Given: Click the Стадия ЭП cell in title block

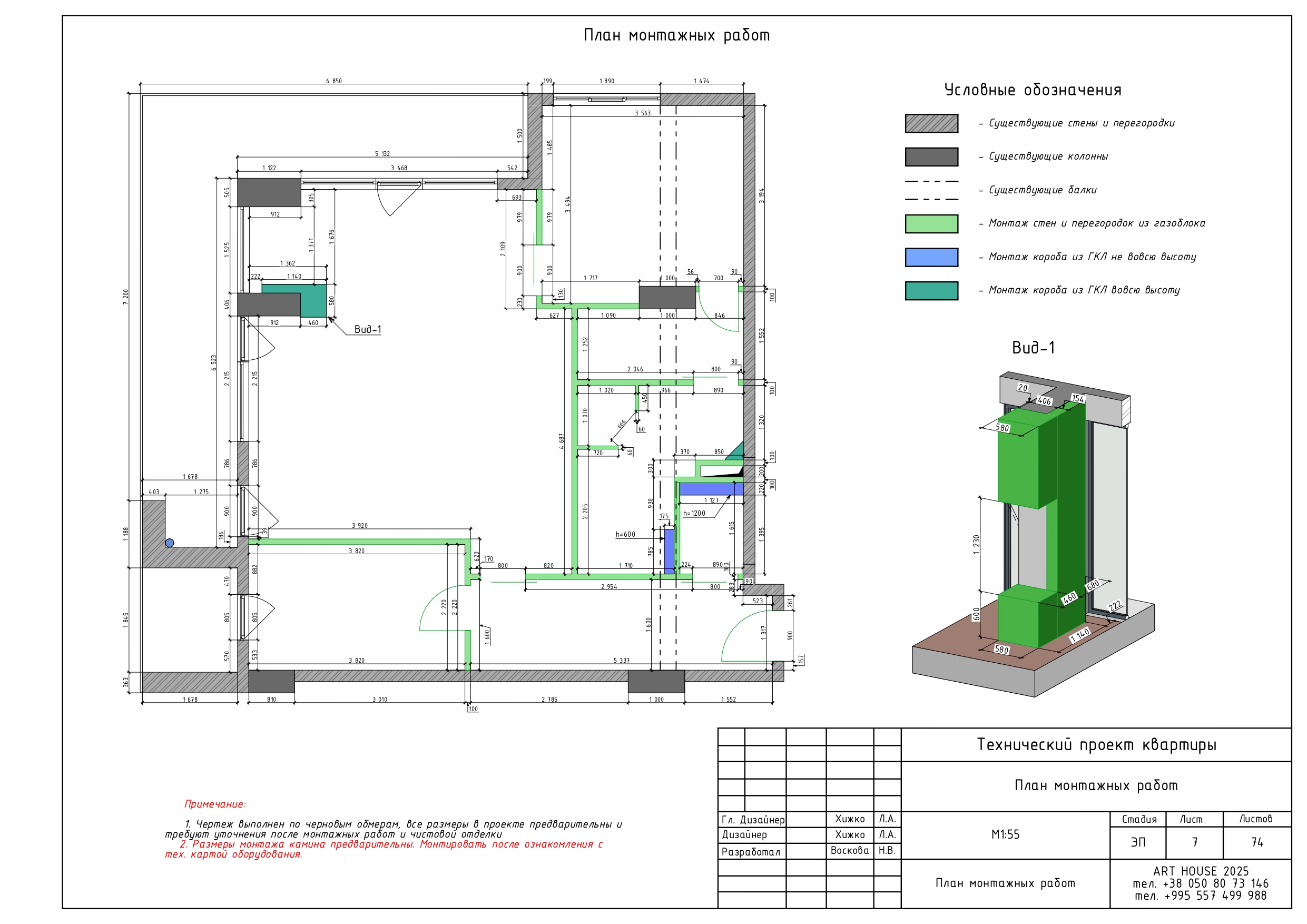Looking at the screenshot, I should tap(1138, 842).
